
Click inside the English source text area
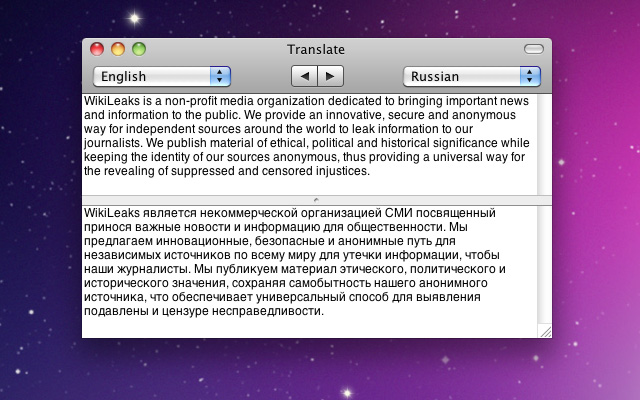tap(309, 144)
